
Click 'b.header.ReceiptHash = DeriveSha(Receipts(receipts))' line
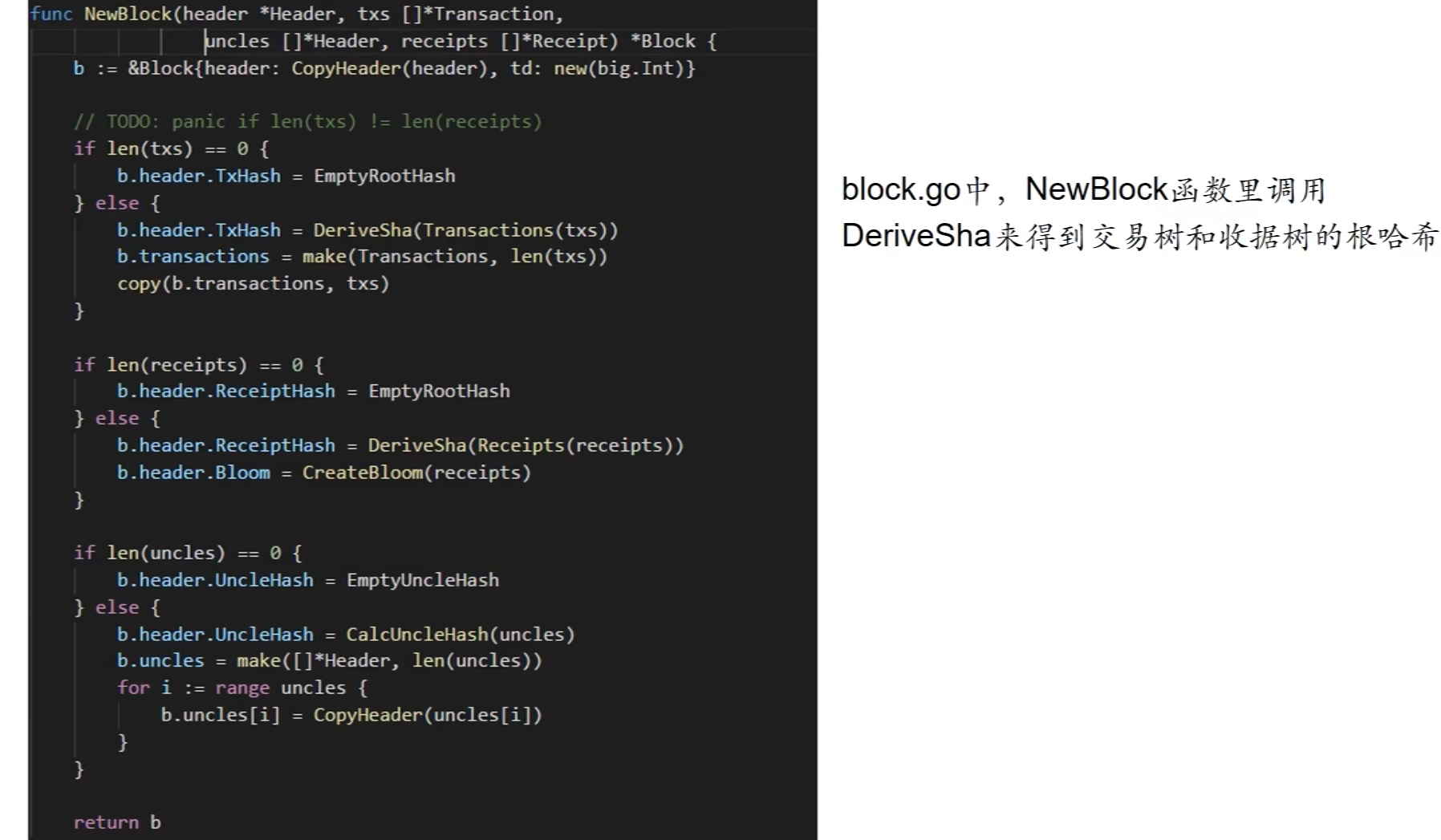[400, 446]
